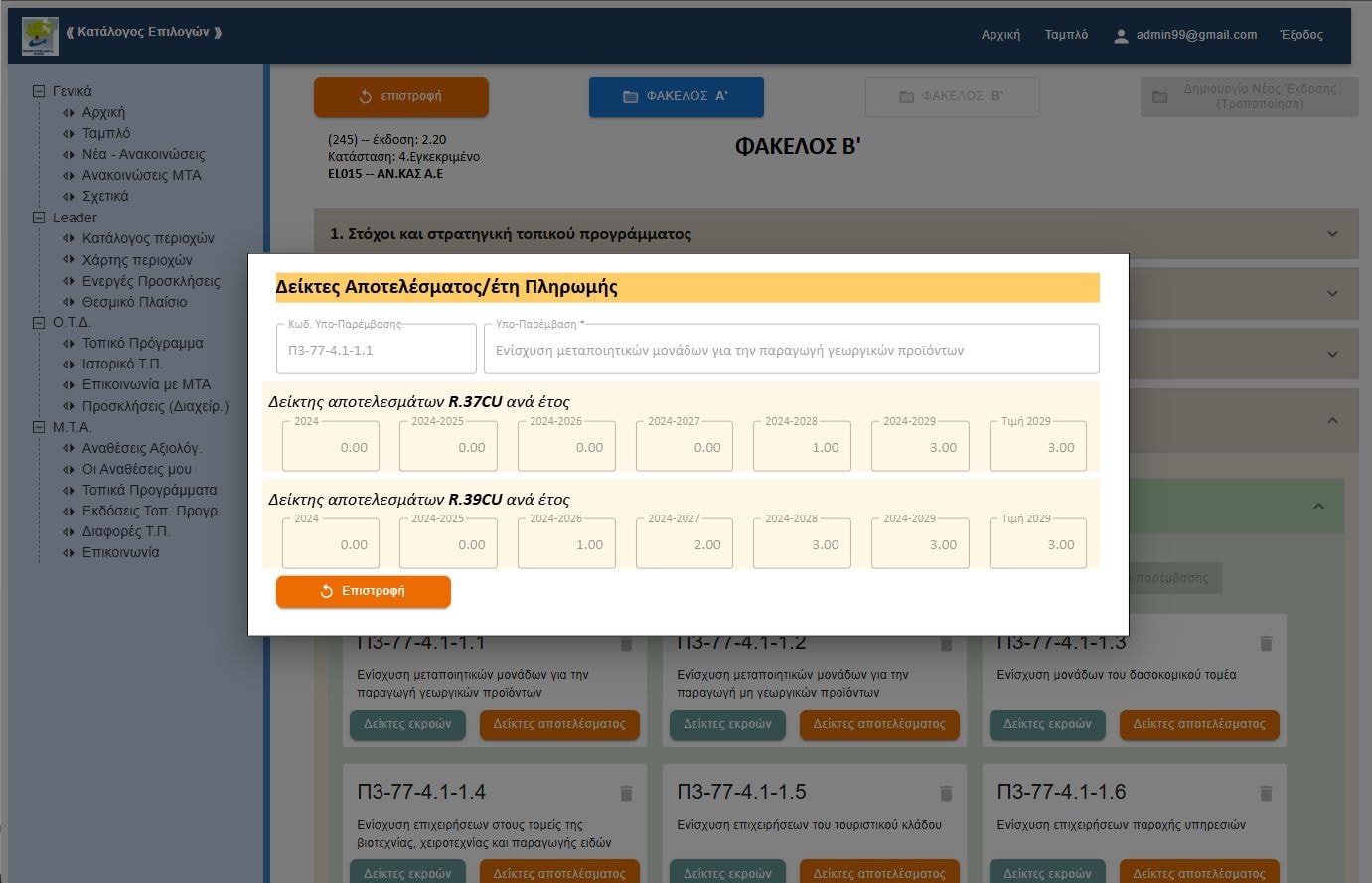
Task: Click the trash icon for Π3-77-4.1-1.5
Action: pos(946,793)
